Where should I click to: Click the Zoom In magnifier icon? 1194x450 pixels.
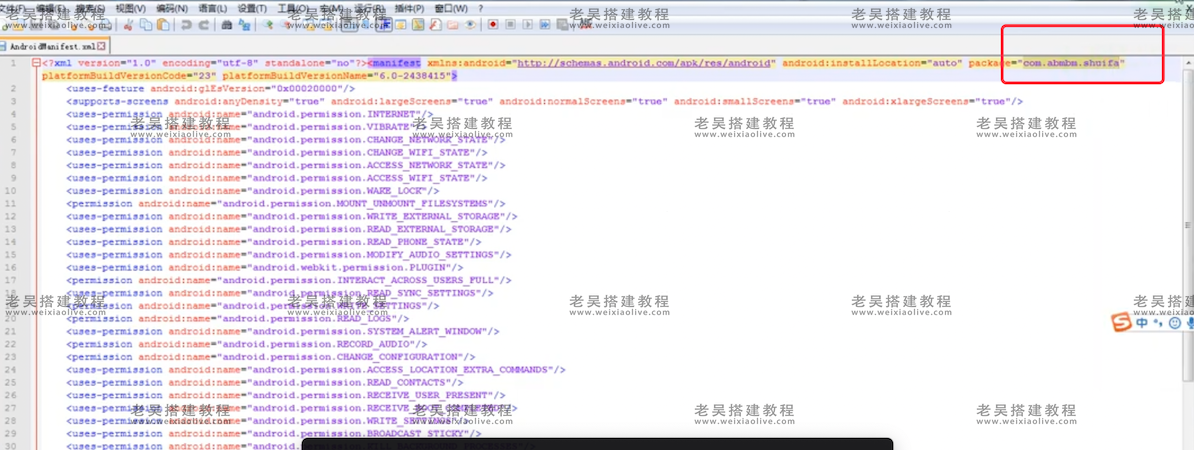[x=268, y=25]
